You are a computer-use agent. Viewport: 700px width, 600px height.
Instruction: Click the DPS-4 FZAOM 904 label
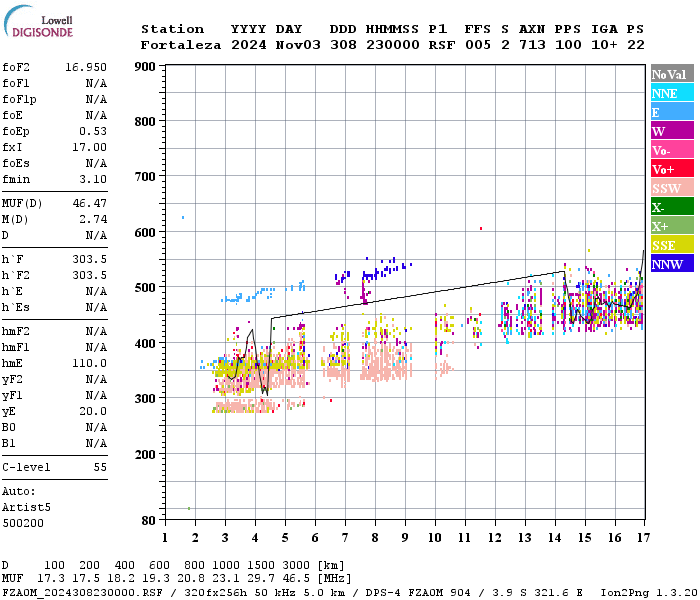[x=418, y=593]
